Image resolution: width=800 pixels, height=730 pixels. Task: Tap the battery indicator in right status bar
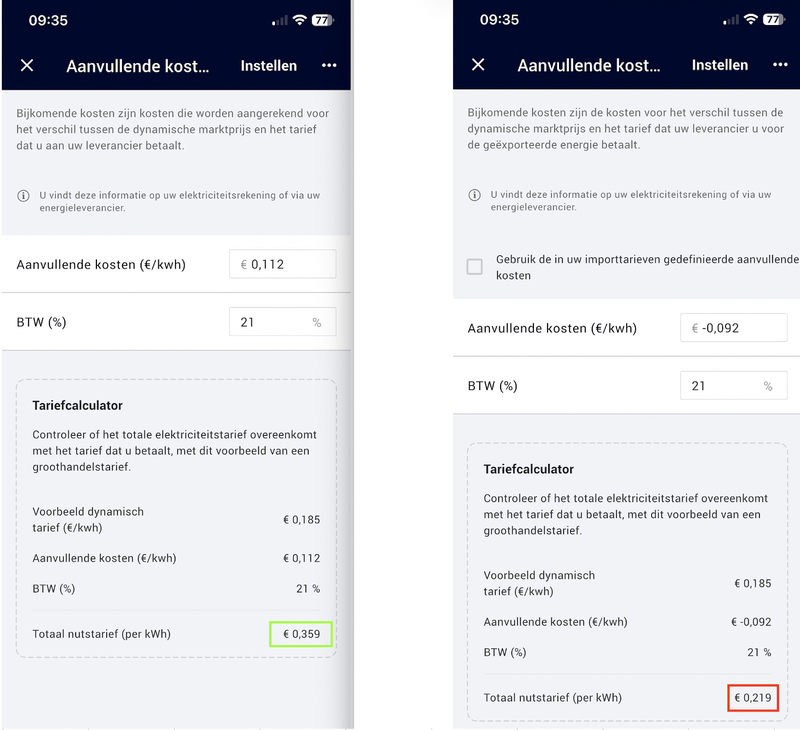tap(774, 19)
